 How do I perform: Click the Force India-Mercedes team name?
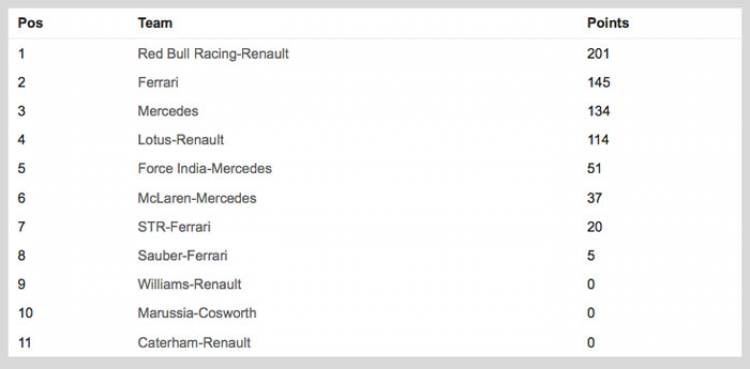[x=205, y=168]
